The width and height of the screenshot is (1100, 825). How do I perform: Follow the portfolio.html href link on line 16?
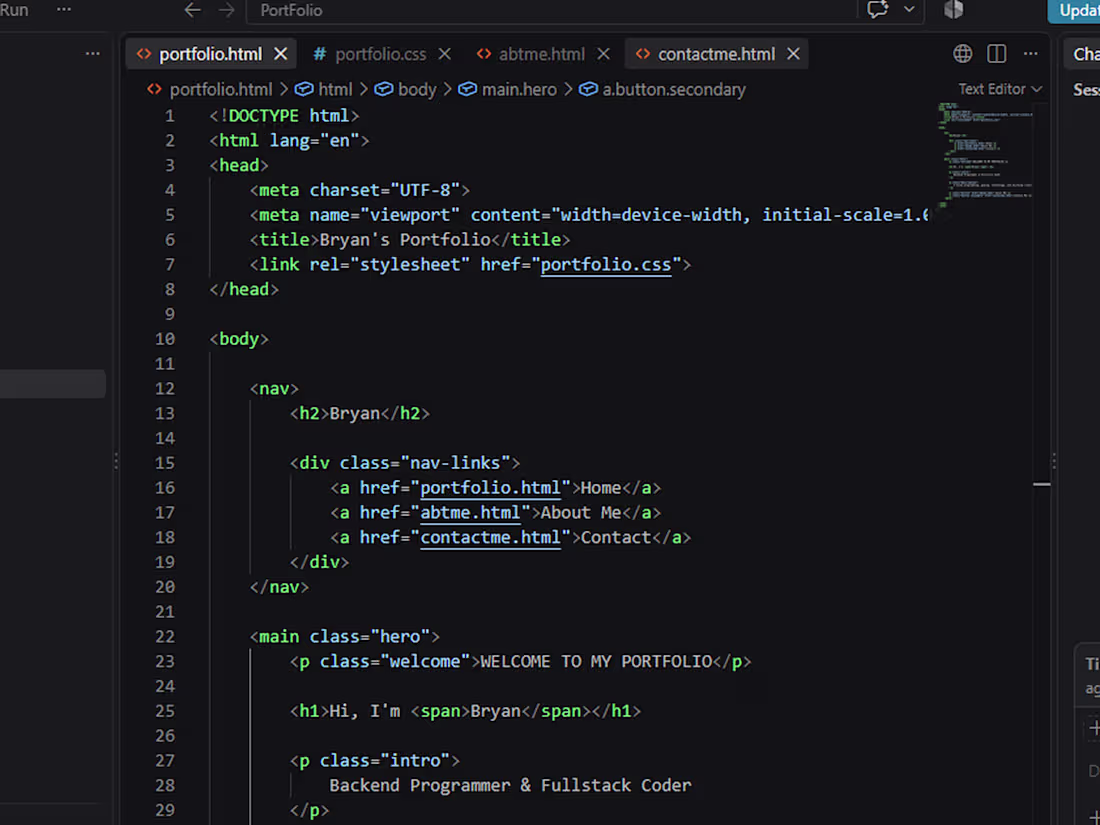coord(490,488)
